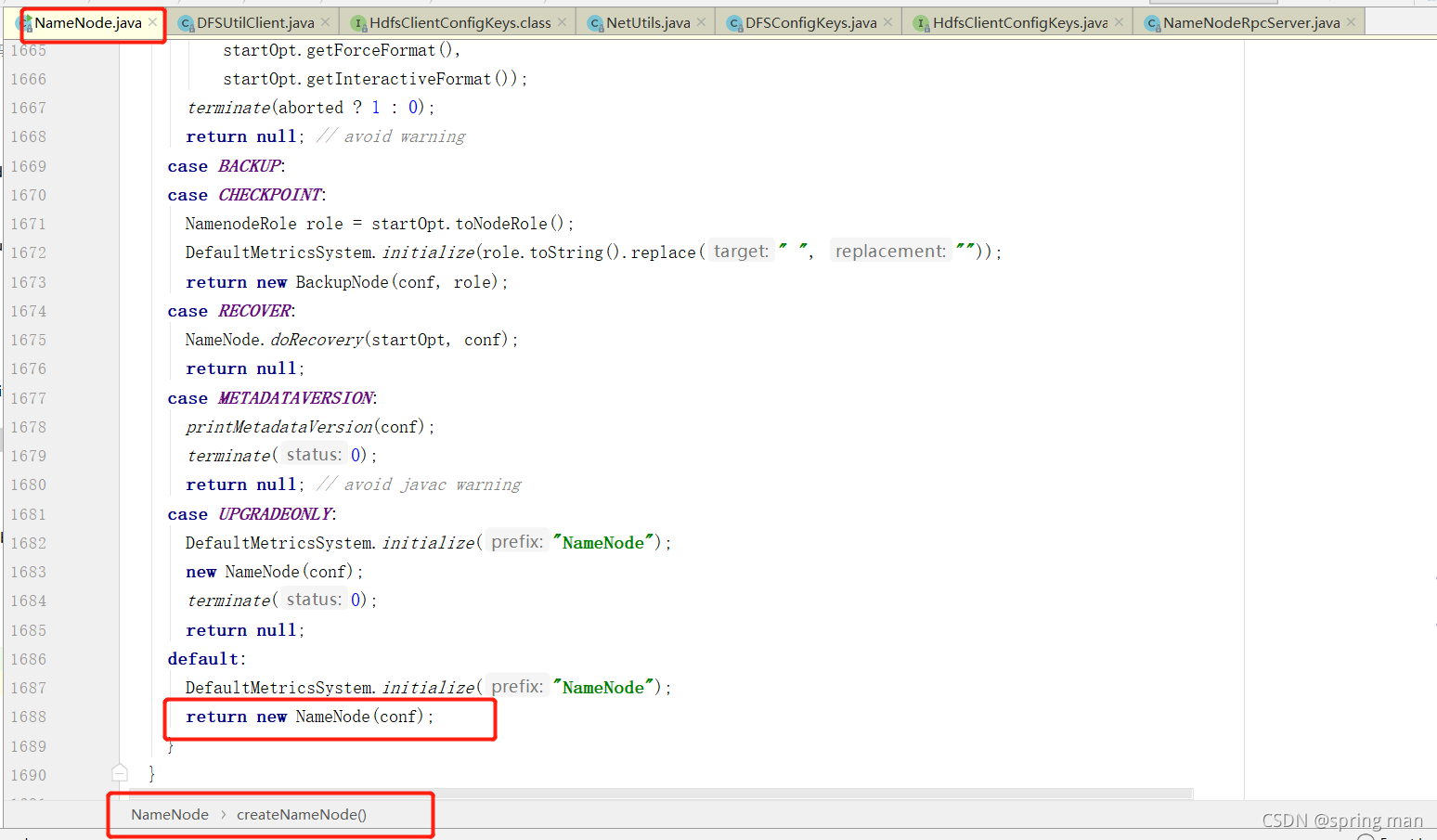Click the interface icon on HdfsClientConfigKeys.class tab
1437x840 pixels.
[358, 23]
